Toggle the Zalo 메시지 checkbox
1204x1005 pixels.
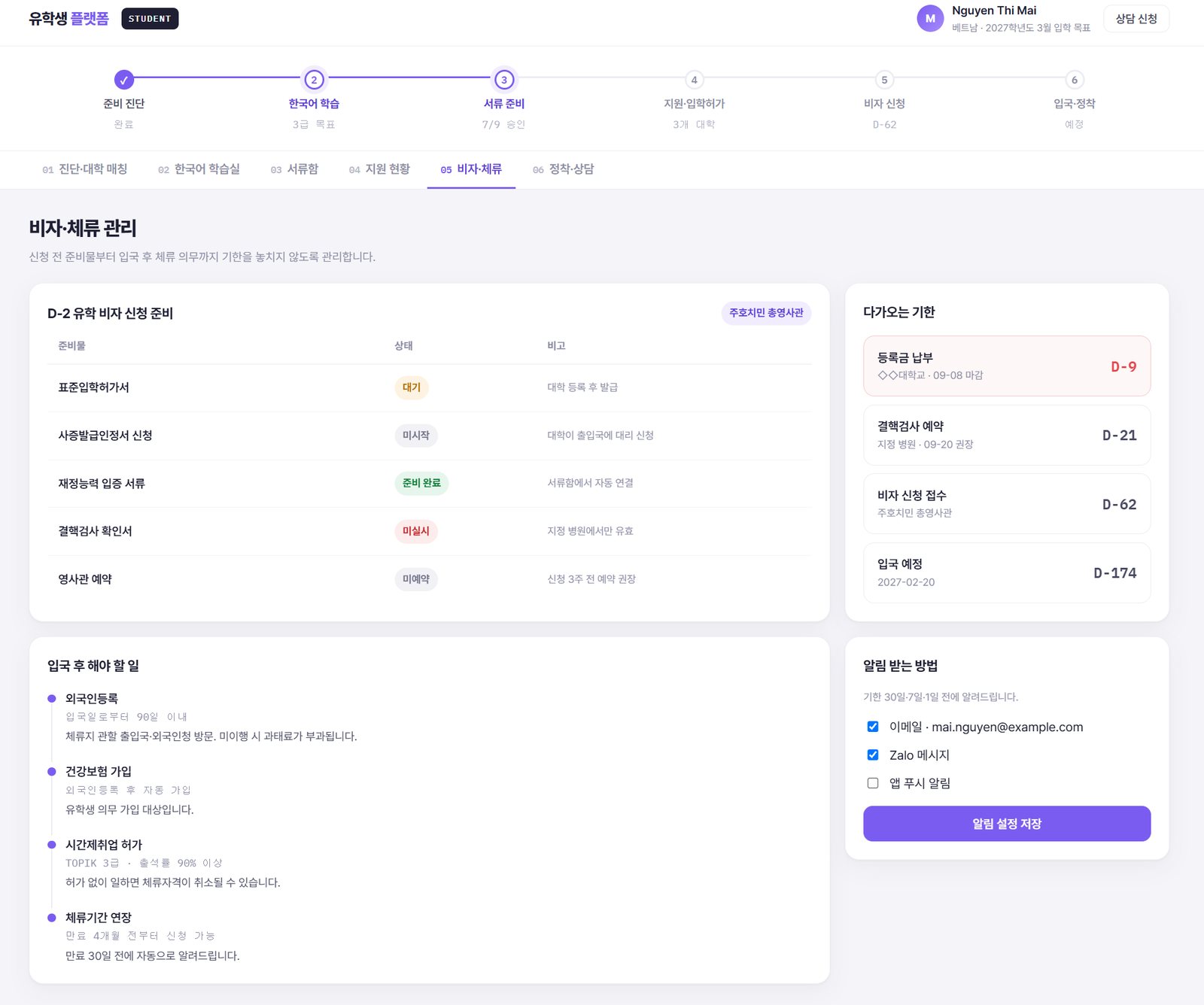point(873,755)
